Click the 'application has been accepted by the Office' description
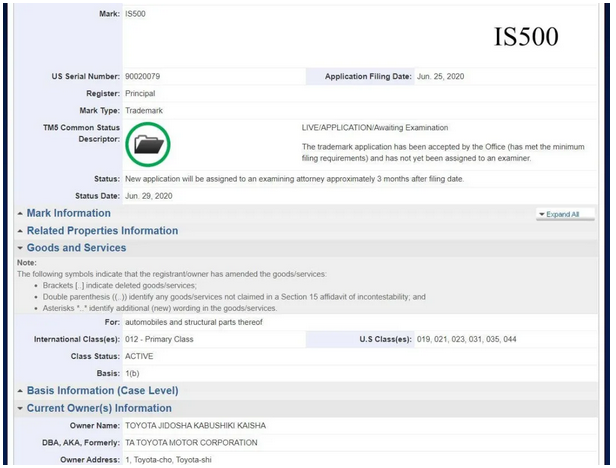Viewport: 616px width, 468px height. point(443,152)
